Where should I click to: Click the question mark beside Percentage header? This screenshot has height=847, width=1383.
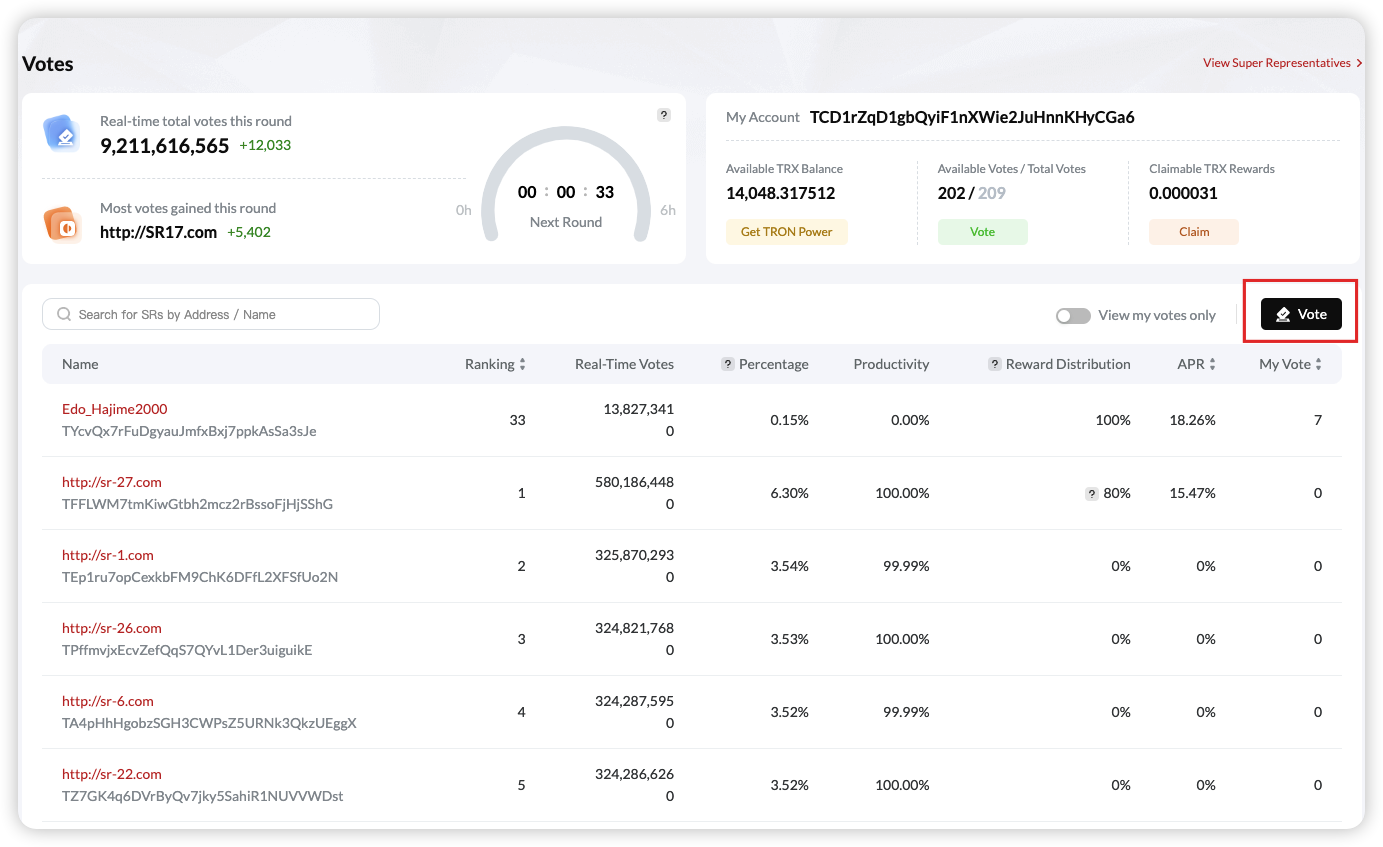point(728,364)
